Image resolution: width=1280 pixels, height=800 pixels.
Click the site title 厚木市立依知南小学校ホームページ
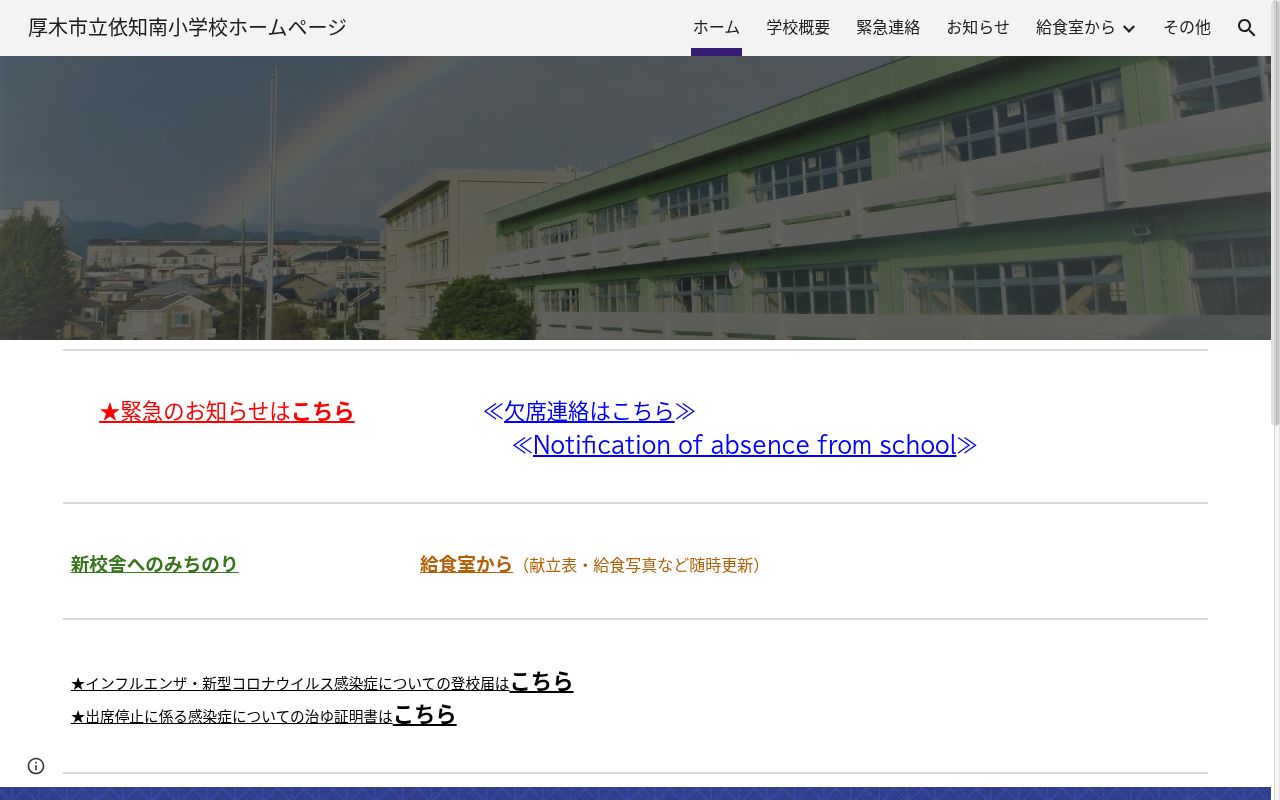click(x=187, y=28)
